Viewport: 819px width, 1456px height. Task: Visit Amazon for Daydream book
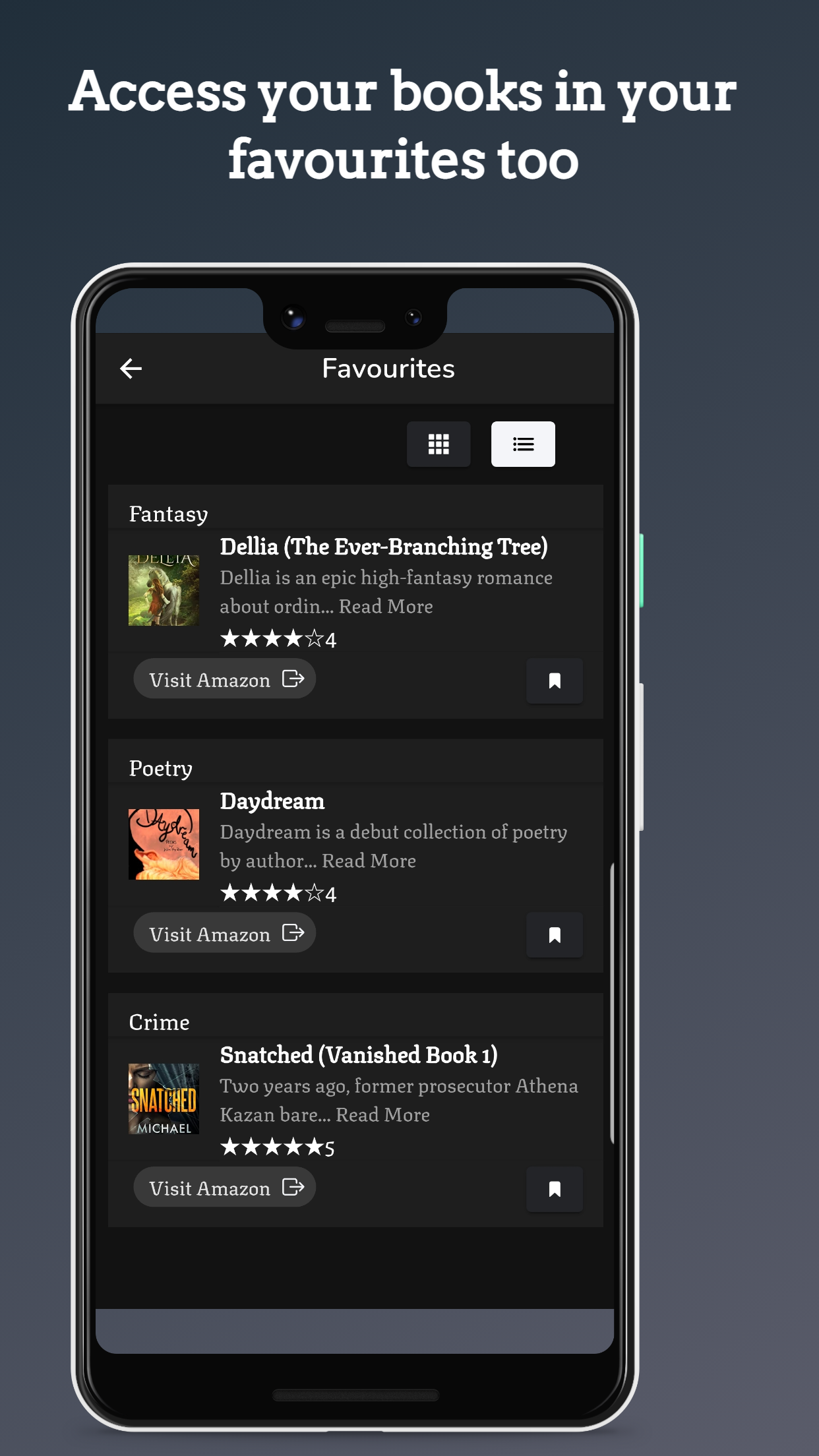tap(225, 932)
